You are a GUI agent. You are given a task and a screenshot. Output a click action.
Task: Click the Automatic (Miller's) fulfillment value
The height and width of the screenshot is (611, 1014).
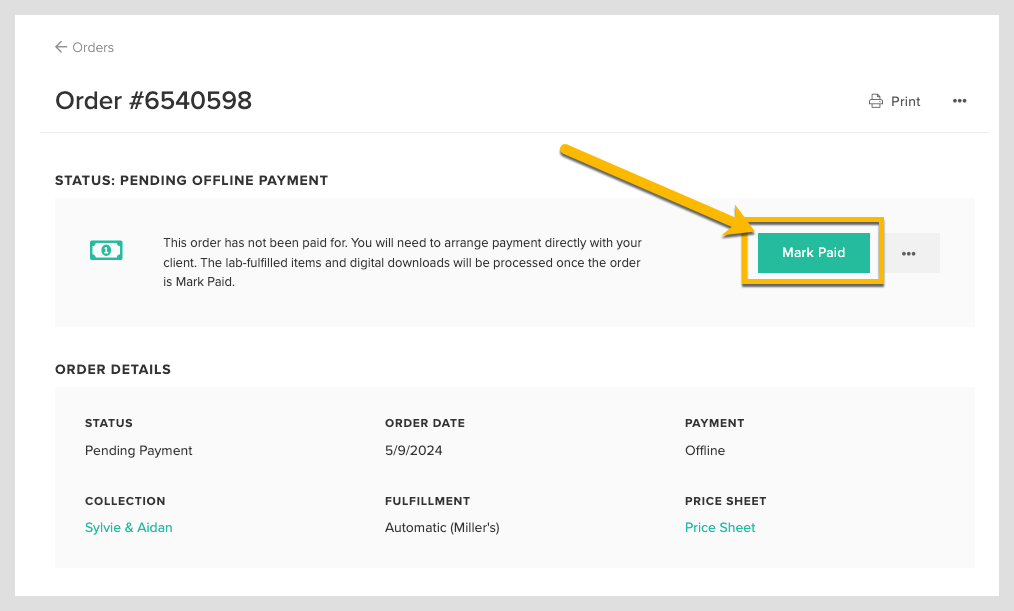(x=442, y=527)
